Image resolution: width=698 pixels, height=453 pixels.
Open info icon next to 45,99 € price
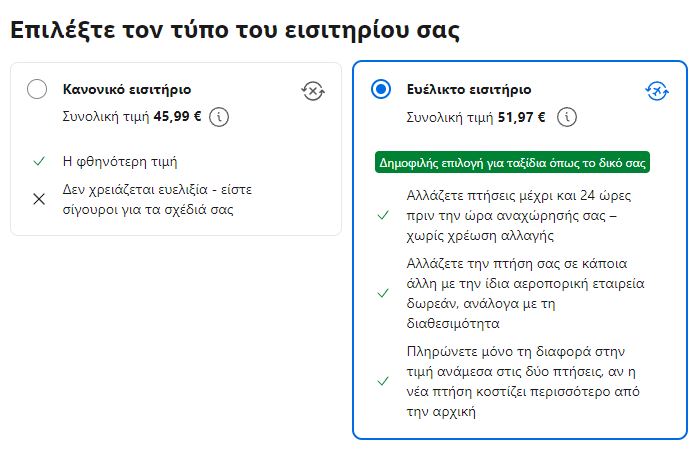pos(219,117)
